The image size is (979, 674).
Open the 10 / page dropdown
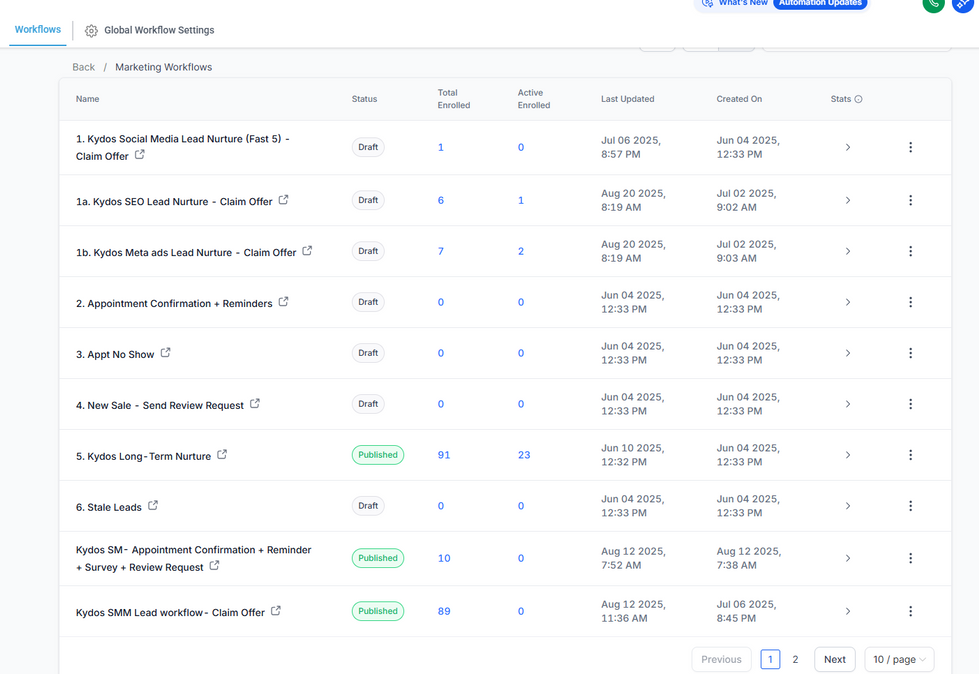click(x=899, y=660)
